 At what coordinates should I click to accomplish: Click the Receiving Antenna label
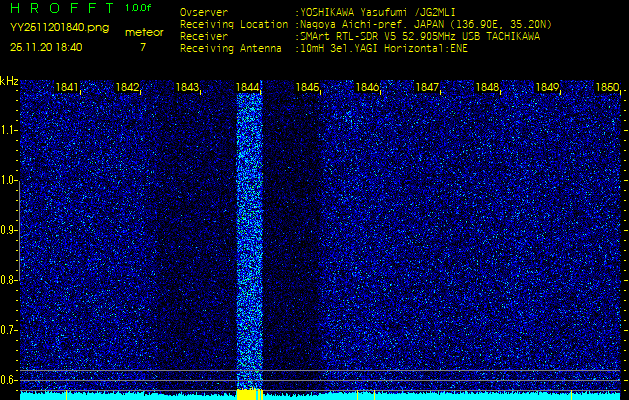click(x=231, y=49)
